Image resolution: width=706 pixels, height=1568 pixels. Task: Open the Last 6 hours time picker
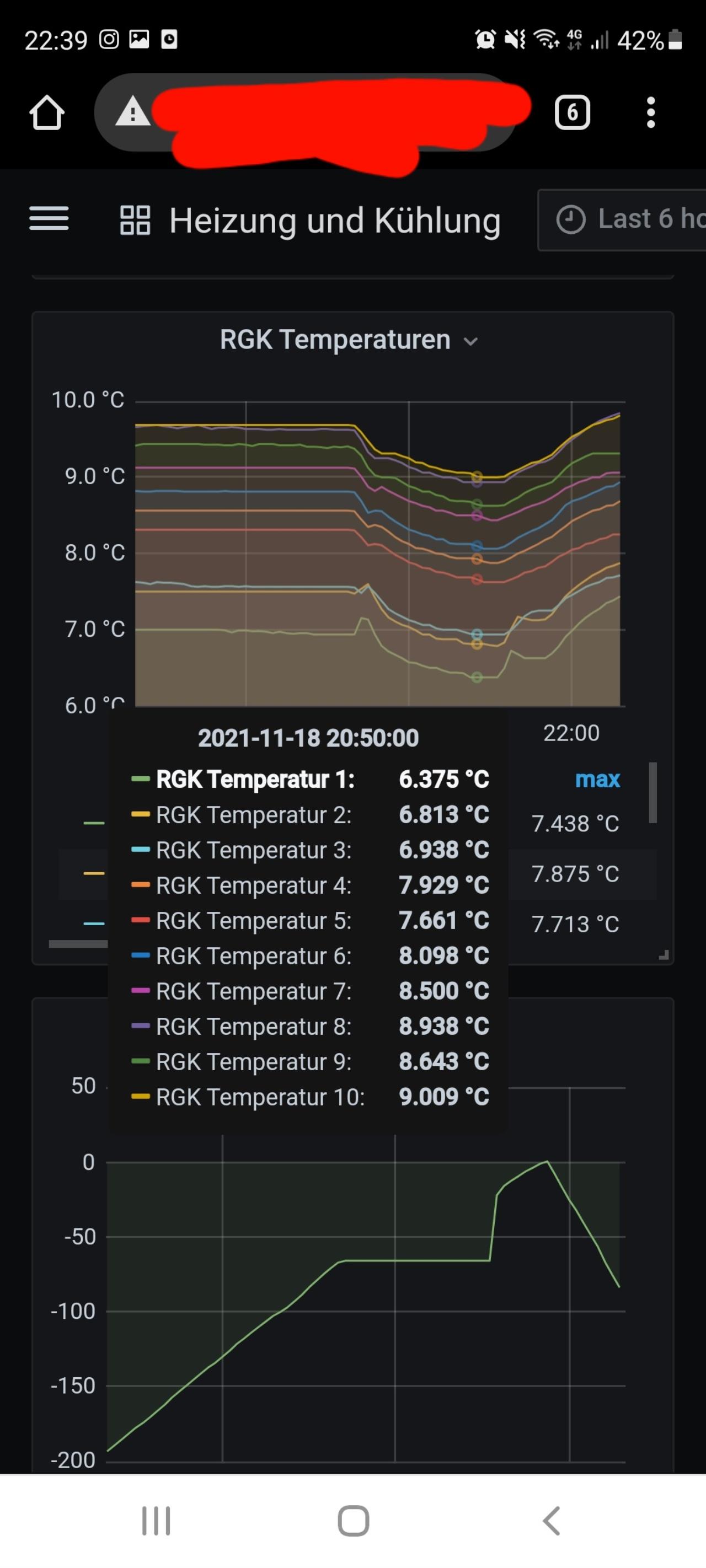(622, 220)
